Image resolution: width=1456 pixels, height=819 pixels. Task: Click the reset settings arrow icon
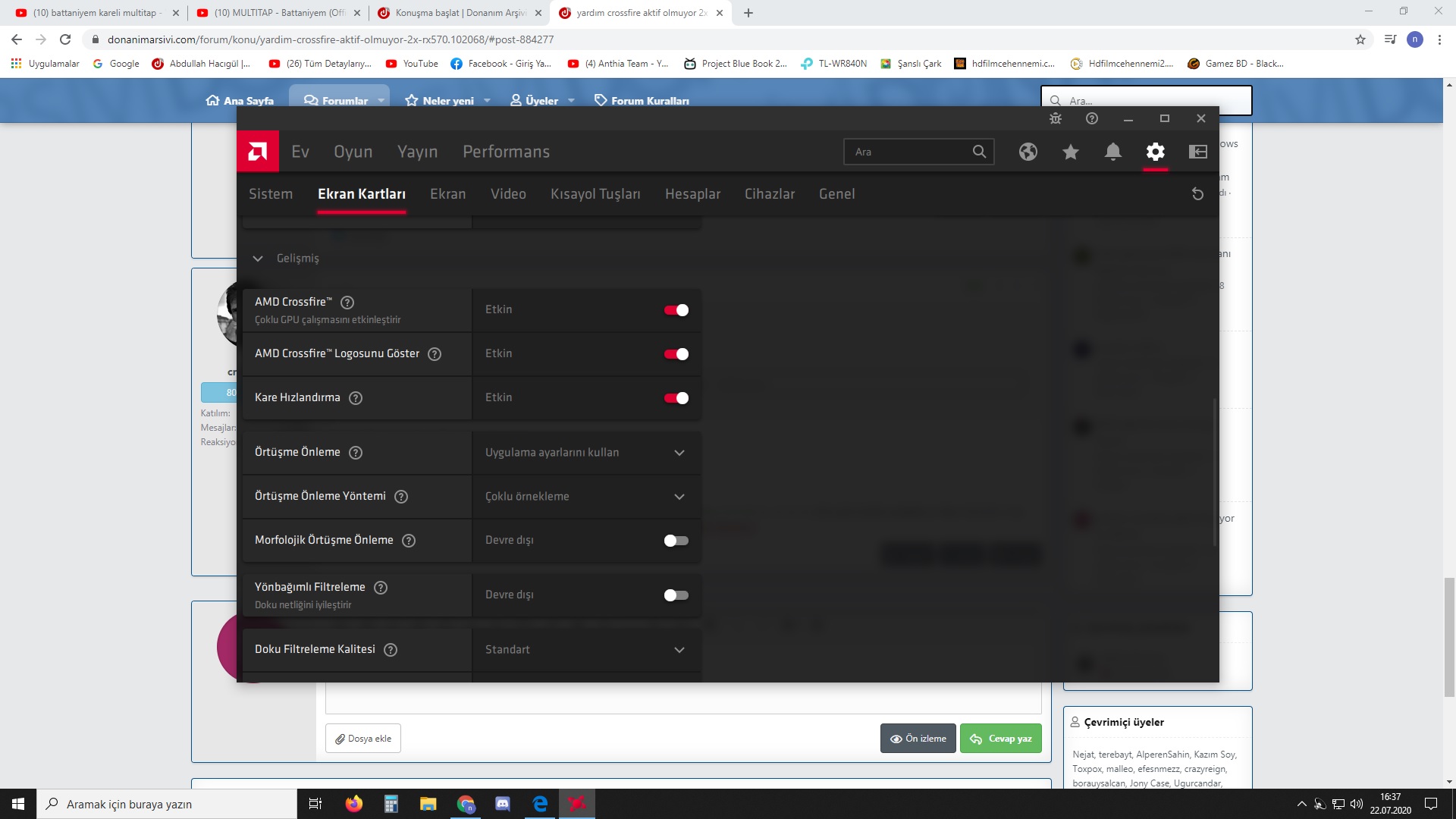(1197, 194)
